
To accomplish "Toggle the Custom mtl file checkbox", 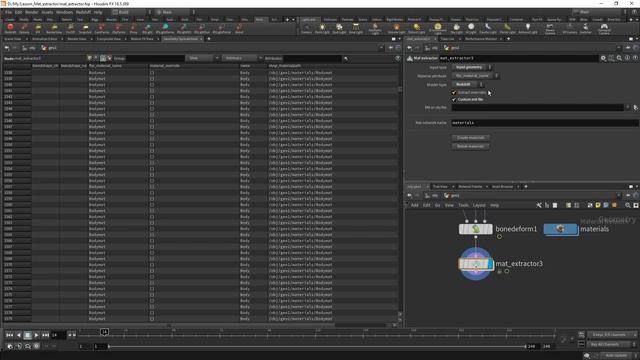I will [453, 100].
